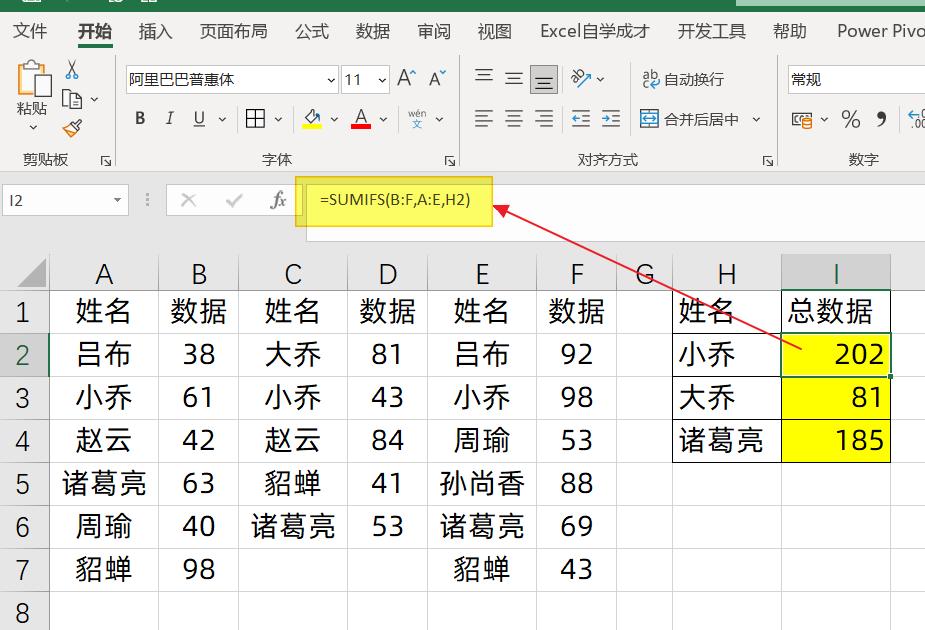Open the 开发工具 ribbon tab

pyautogui.click(x=711, y=31)
